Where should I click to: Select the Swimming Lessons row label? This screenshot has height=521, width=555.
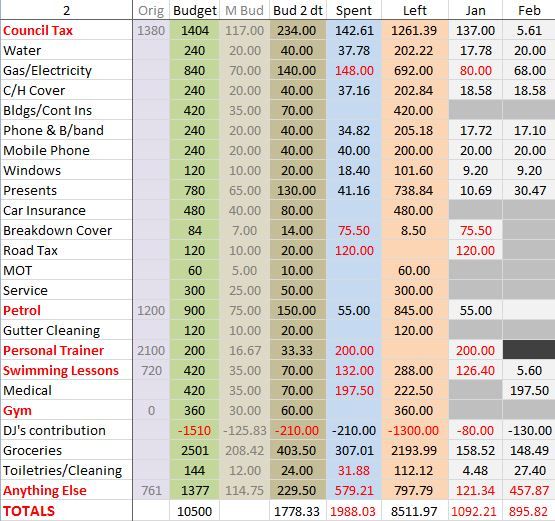tap(61, 371)
